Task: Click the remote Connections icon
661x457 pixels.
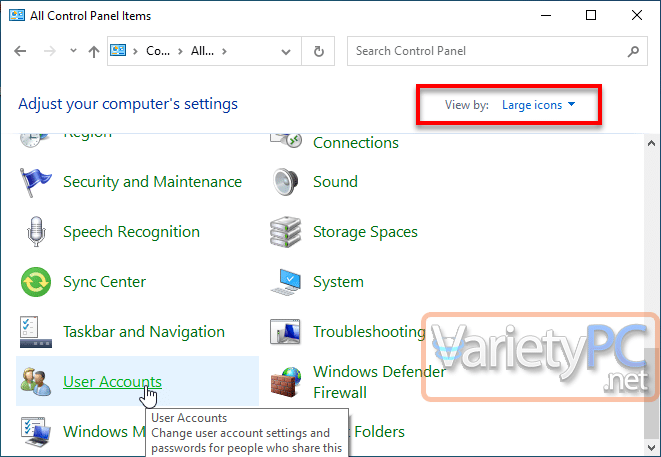Action: click(286, 140)
